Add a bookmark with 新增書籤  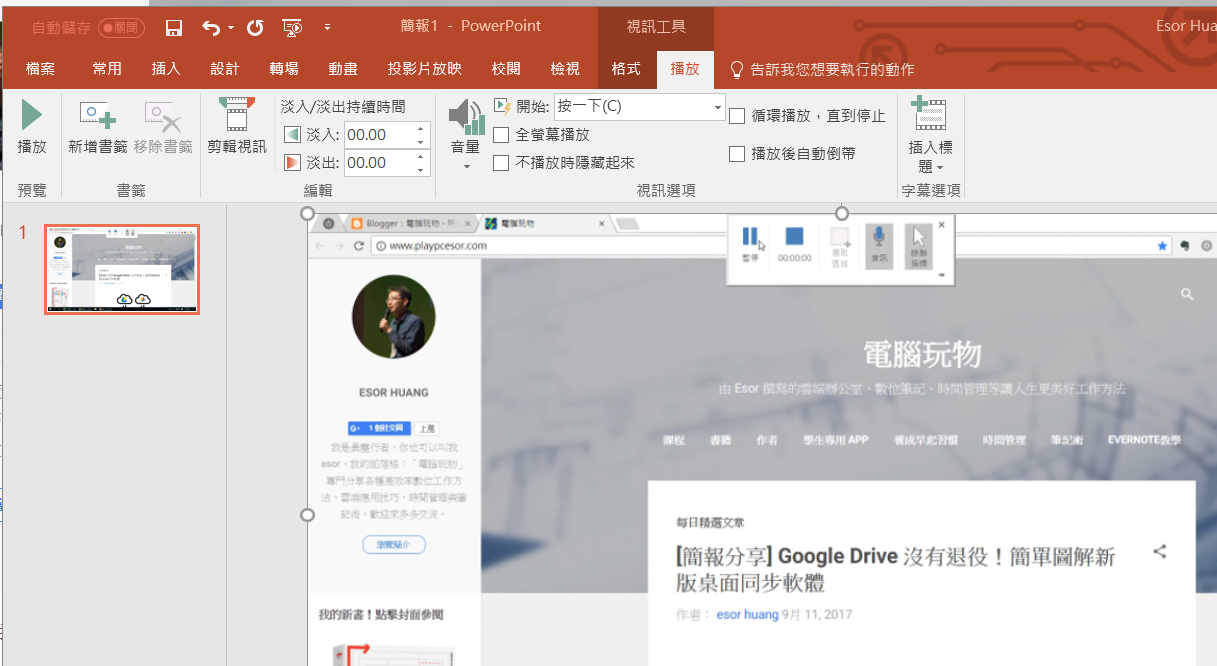pyautogui.click(x=98, y=127)
